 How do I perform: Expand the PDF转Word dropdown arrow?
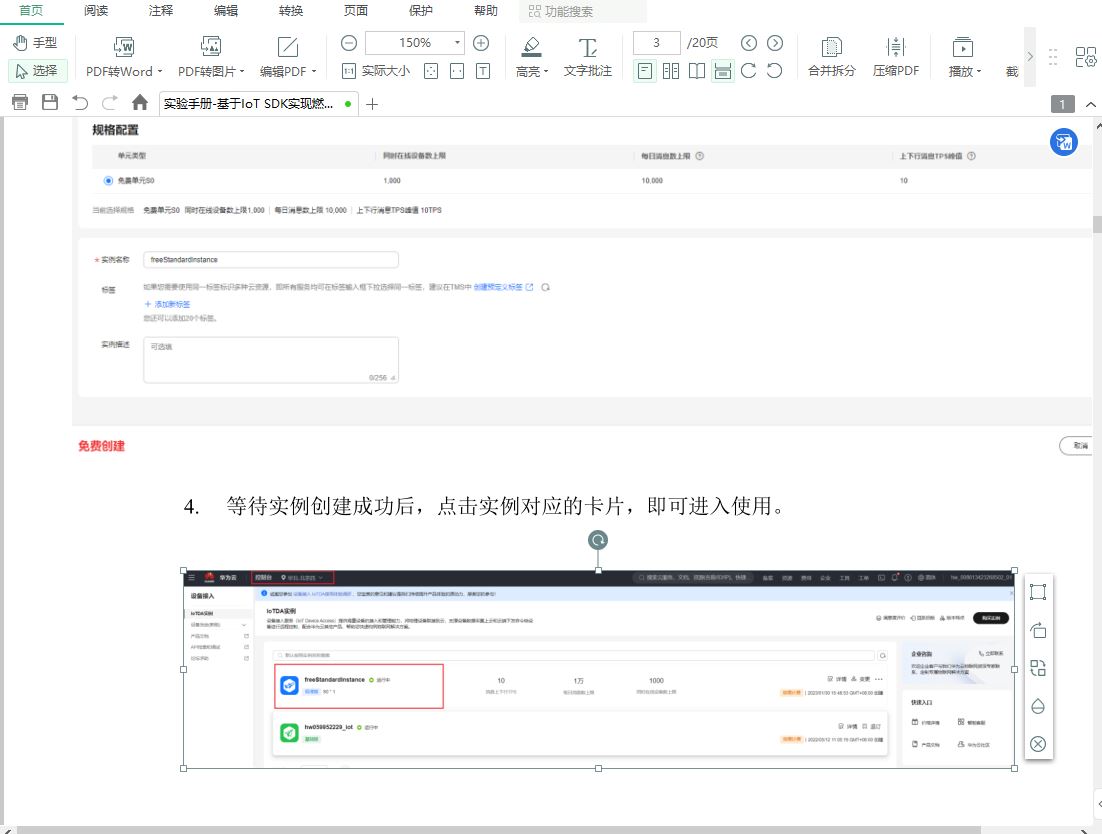160,71
